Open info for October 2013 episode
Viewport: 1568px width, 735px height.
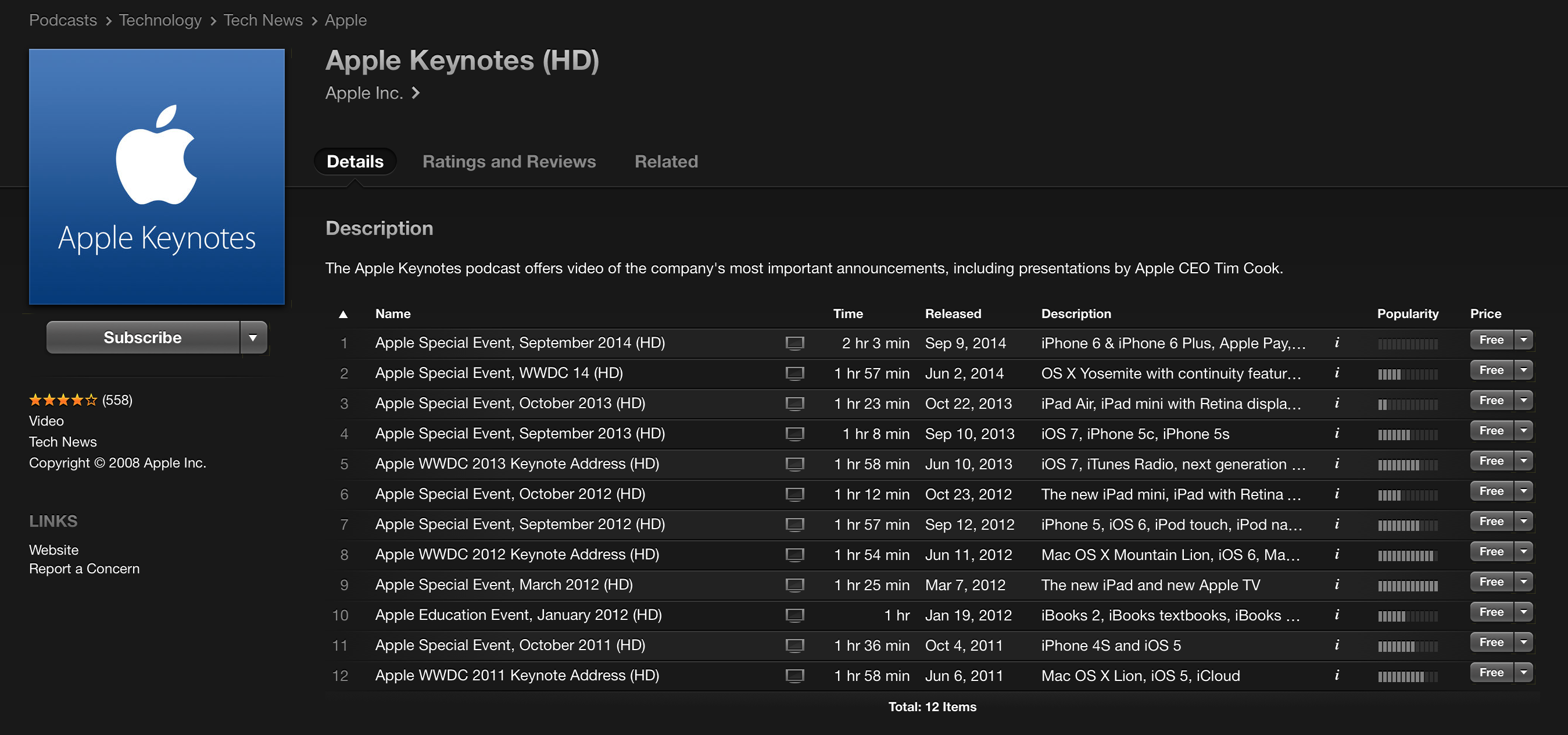[x=1337, y=403]
